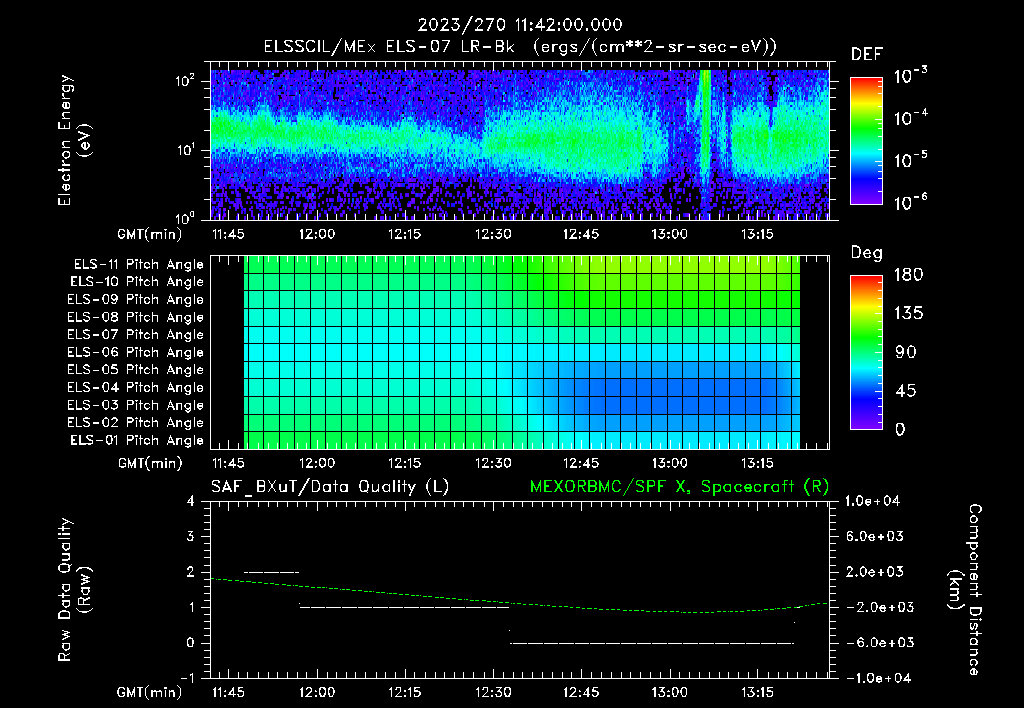Click the Deg pitch angle color bar
Viewport: 1024px width, 708px height.
click(867, 352)
